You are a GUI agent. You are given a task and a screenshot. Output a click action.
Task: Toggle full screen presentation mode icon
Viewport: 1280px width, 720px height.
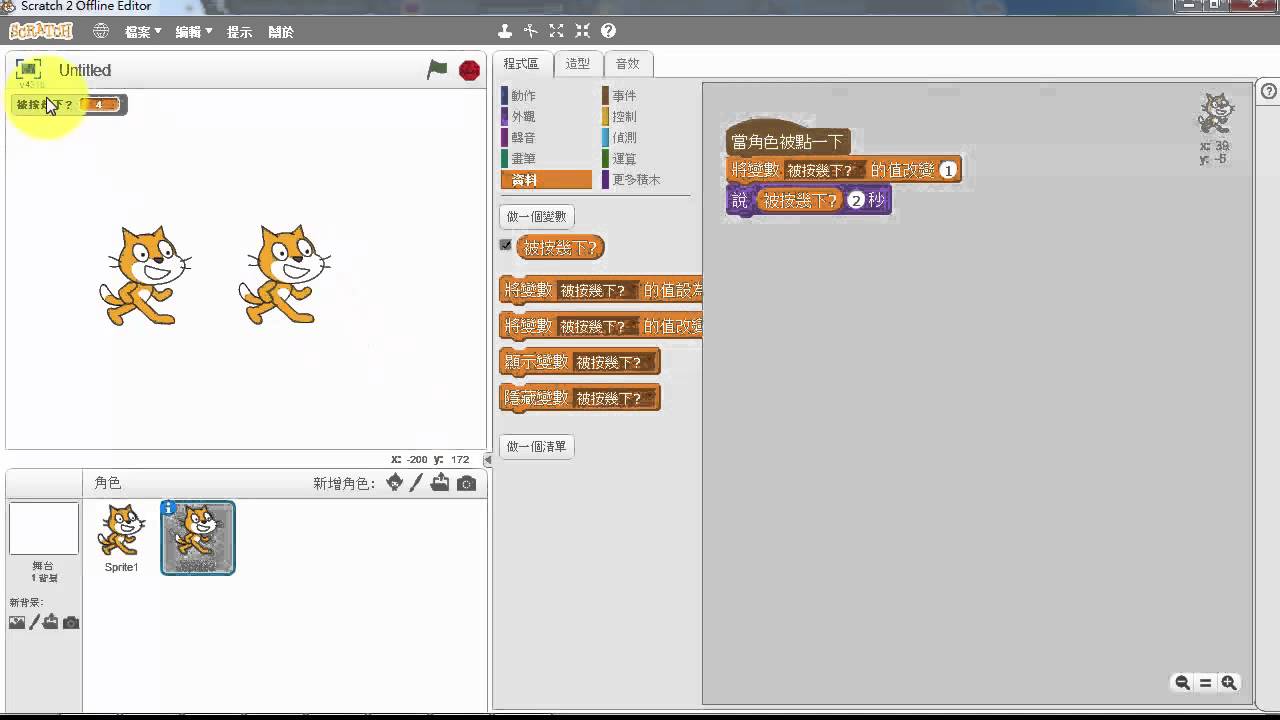[x=28, y=69]
